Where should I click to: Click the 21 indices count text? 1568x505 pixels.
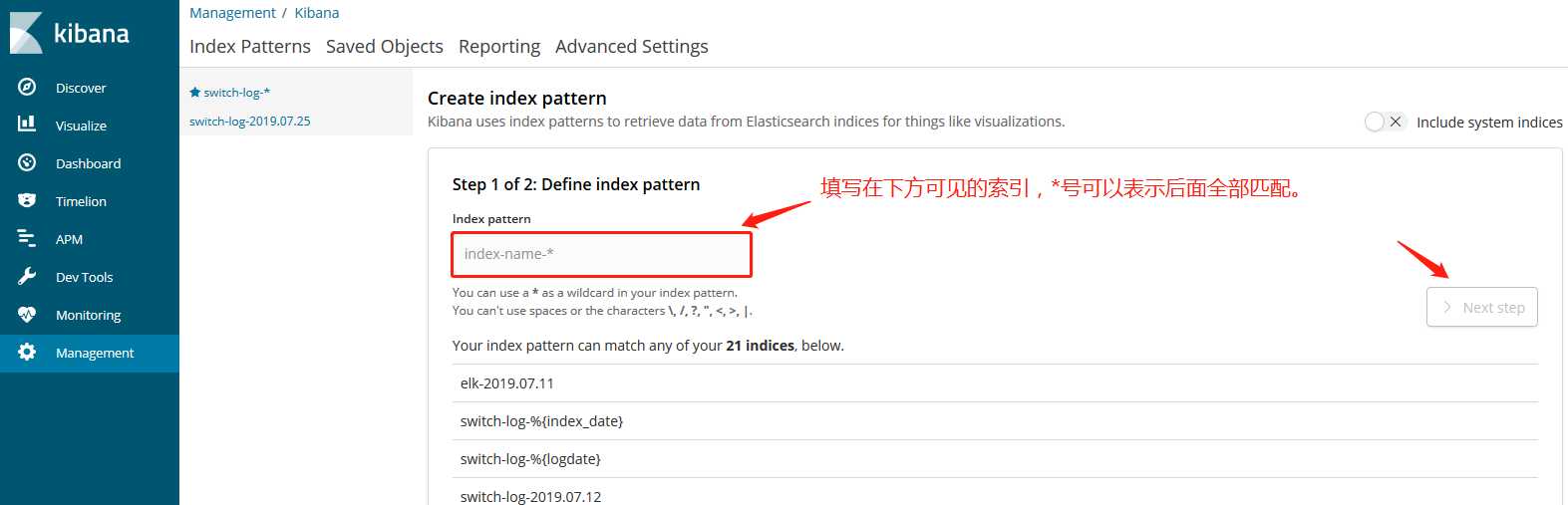(x=761, y=346)
